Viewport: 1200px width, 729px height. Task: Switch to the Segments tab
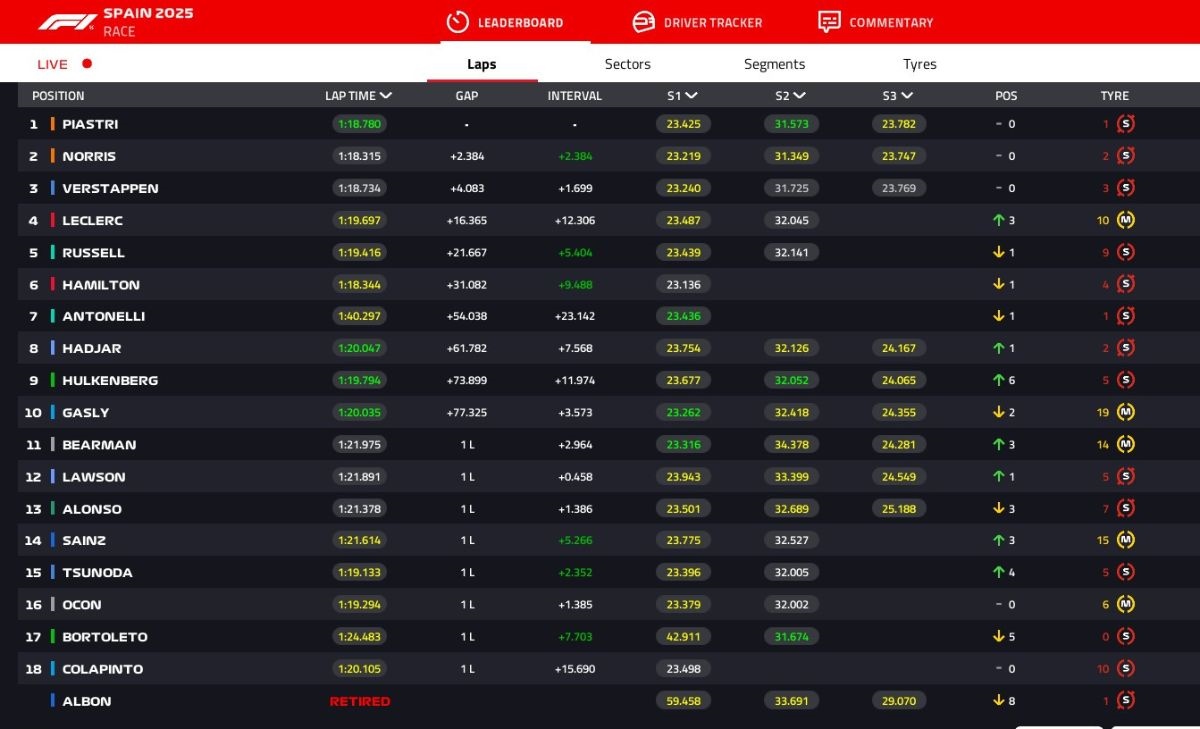pyautogui.click(x=774, y=64)
